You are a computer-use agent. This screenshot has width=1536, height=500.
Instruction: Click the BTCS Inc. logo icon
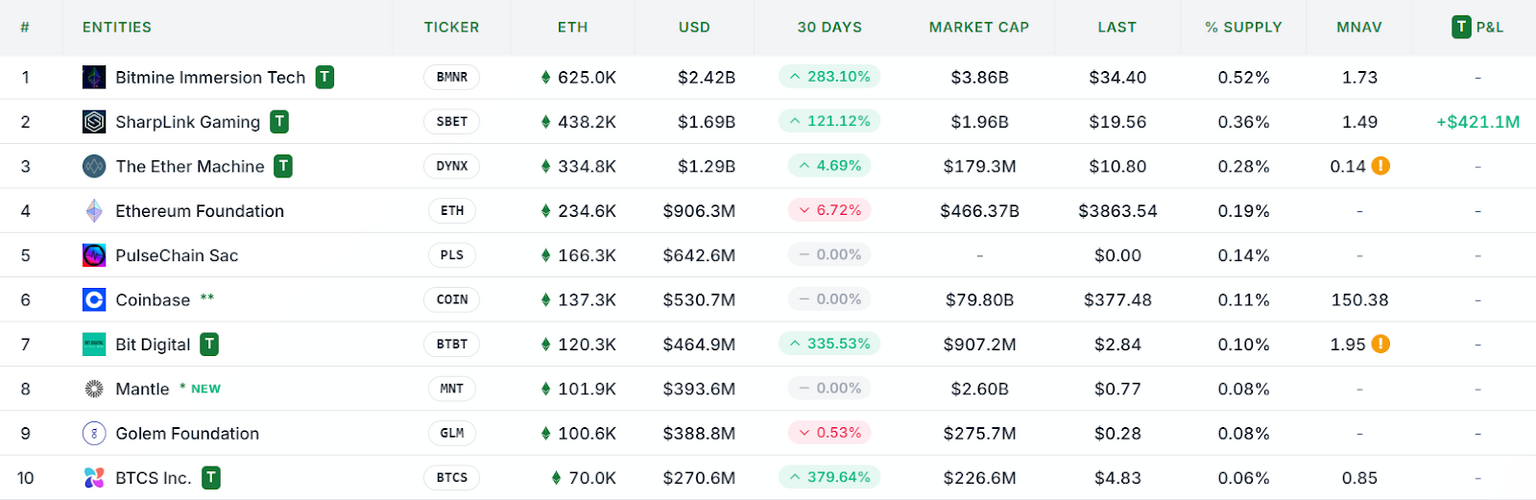pyautogui.click(x=94, y=478)
